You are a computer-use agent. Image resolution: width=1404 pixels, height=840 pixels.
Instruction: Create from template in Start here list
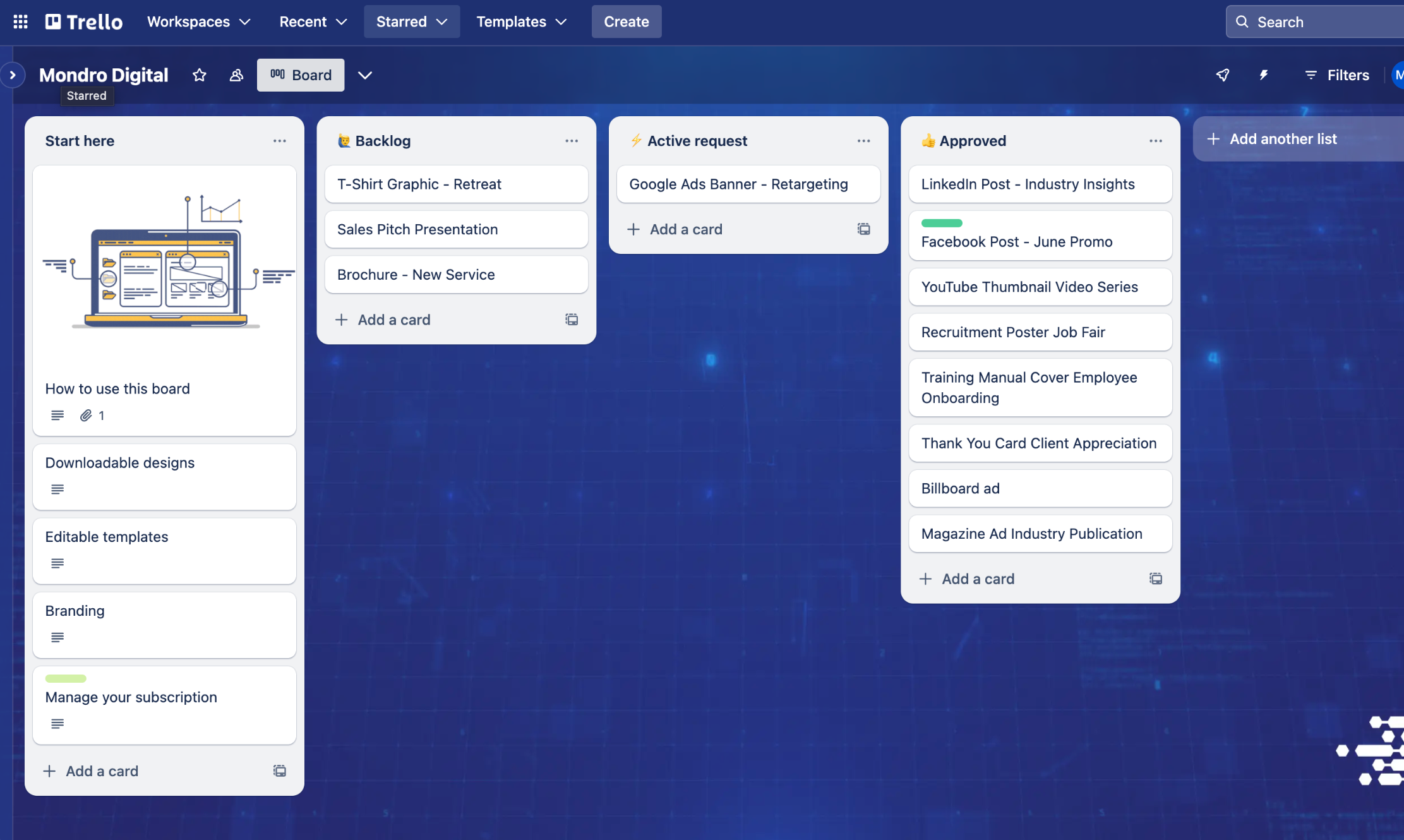tap(279, 771)
